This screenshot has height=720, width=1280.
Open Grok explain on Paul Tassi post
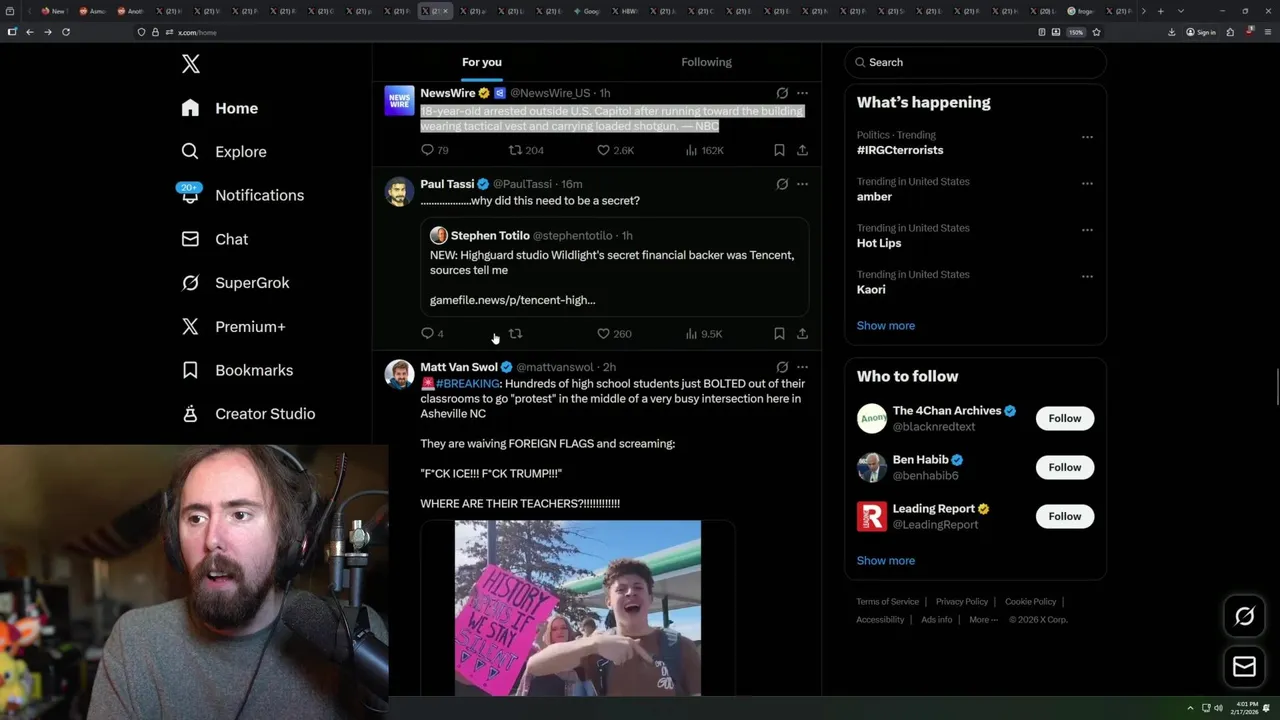(782, 184)
